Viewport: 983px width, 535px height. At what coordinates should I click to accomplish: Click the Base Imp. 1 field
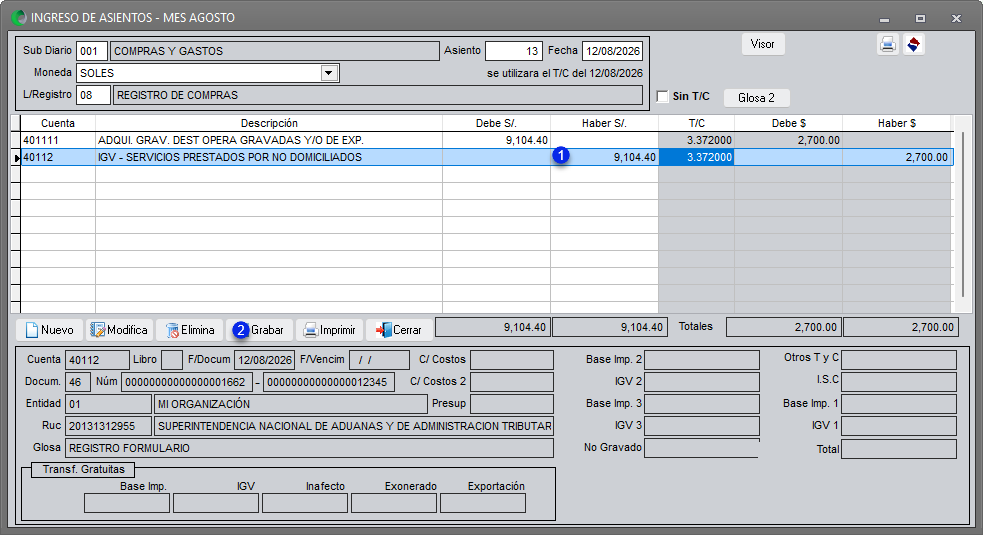point(899,404)
